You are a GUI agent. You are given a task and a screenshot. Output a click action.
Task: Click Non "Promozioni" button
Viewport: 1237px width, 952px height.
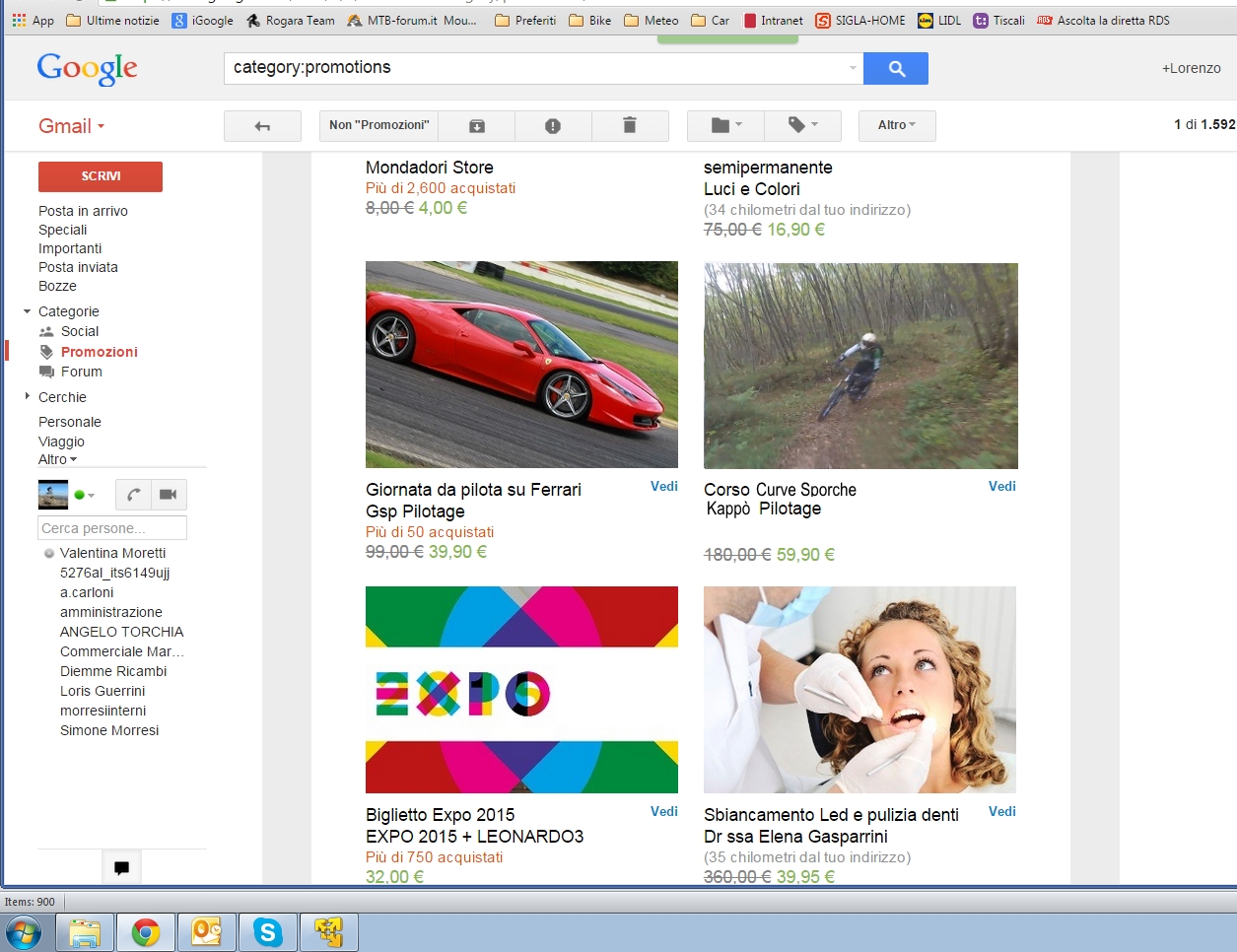coord(378,125)
